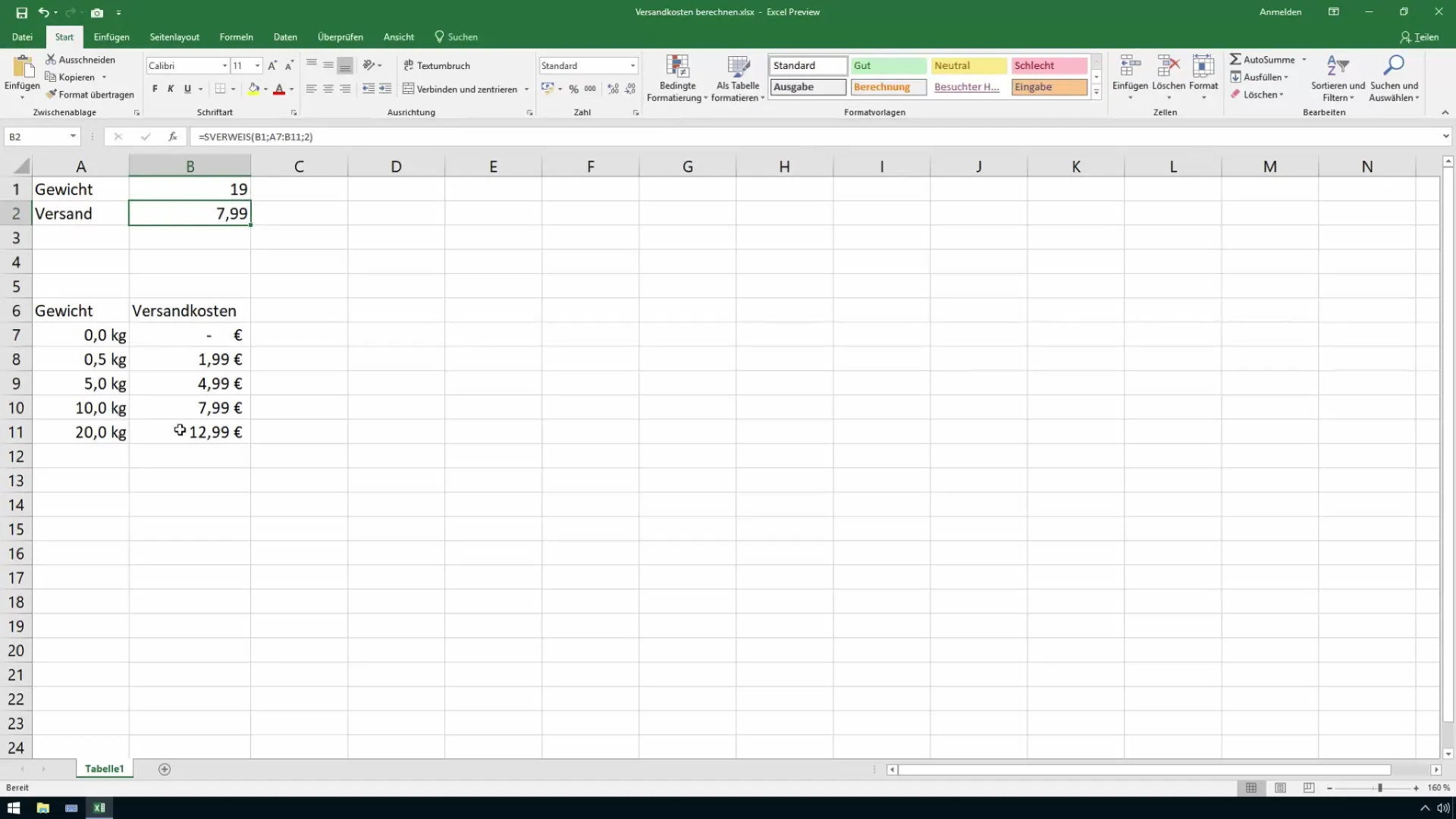The height and width of the screenshot is (819, 1456).
Task: Select cell B11 showing 12,99 €
Action: tap(190, 432)
